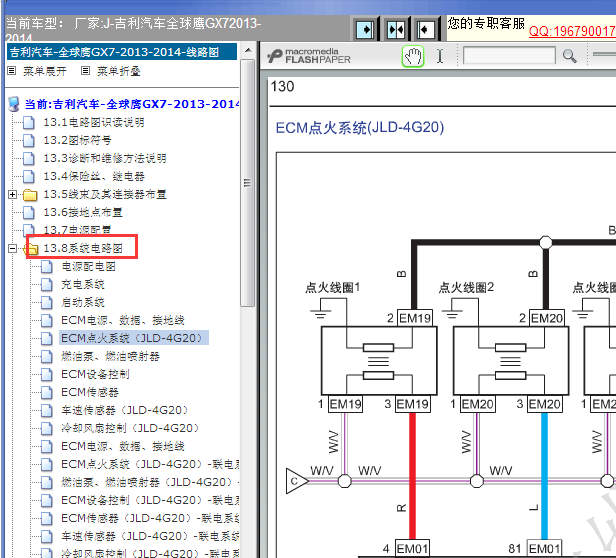Click the FlashPaper search magnifier icon
616x558 pixels.
(x=569, y=56)
